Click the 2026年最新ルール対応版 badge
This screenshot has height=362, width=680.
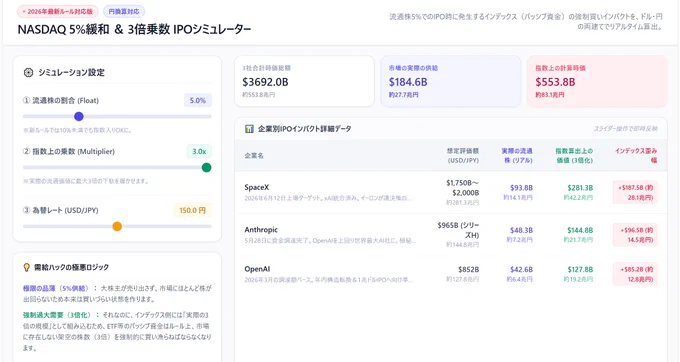pos(58,12)
